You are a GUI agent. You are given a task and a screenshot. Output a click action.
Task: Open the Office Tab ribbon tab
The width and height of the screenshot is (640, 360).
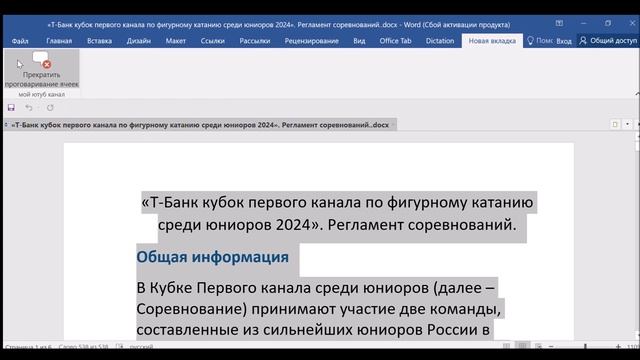(x=395, y=41)
